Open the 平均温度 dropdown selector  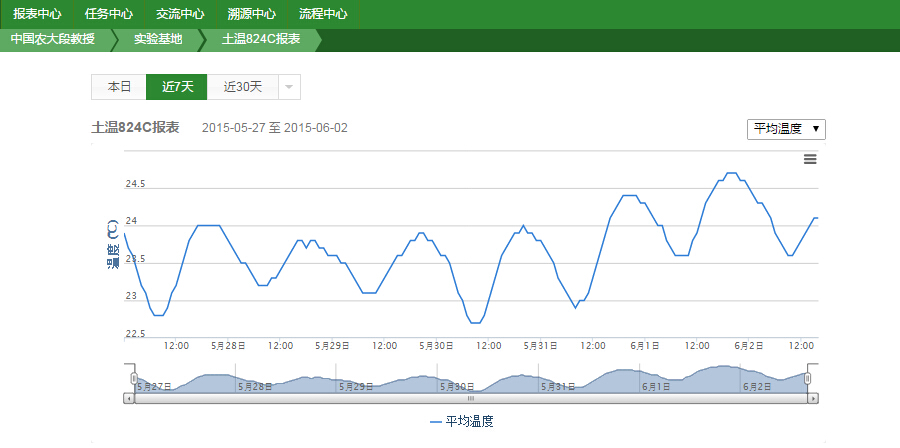click(786, 129)
